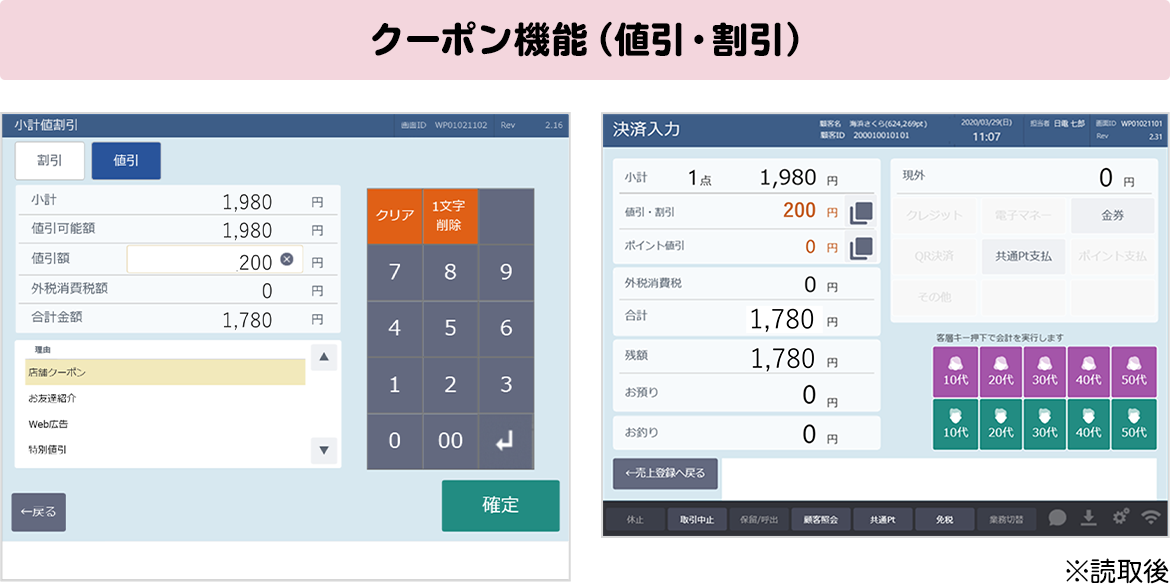Tap keypad digit 3
1170x584 pixels.
(x=506, y=385)
